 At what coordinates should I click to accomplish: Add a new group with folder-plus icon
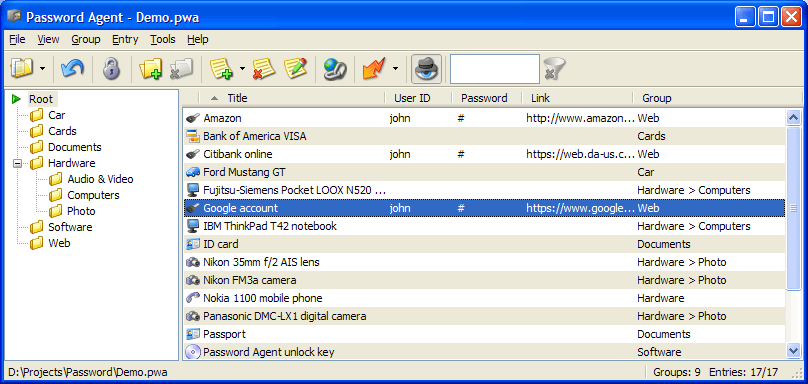pyautogui.click(x=150, y=68)
